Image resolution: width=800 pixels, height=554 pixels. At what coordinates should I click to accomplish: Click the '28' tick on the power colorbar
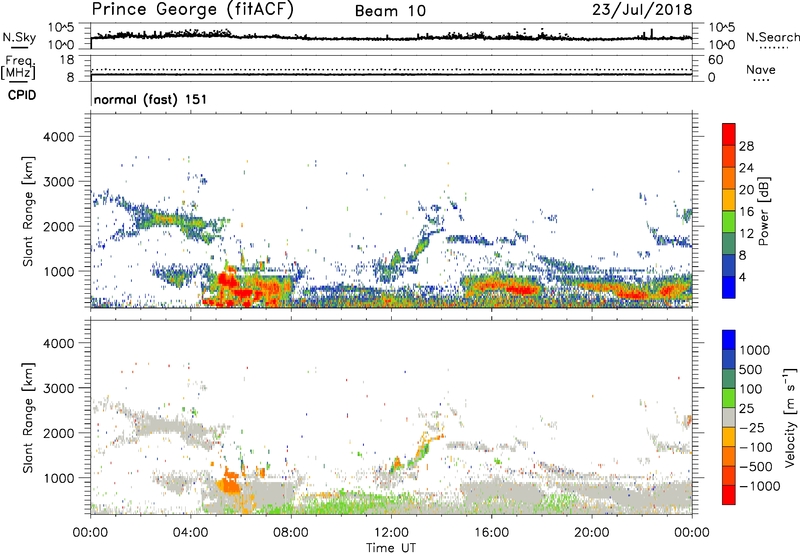tap(746, 146)
